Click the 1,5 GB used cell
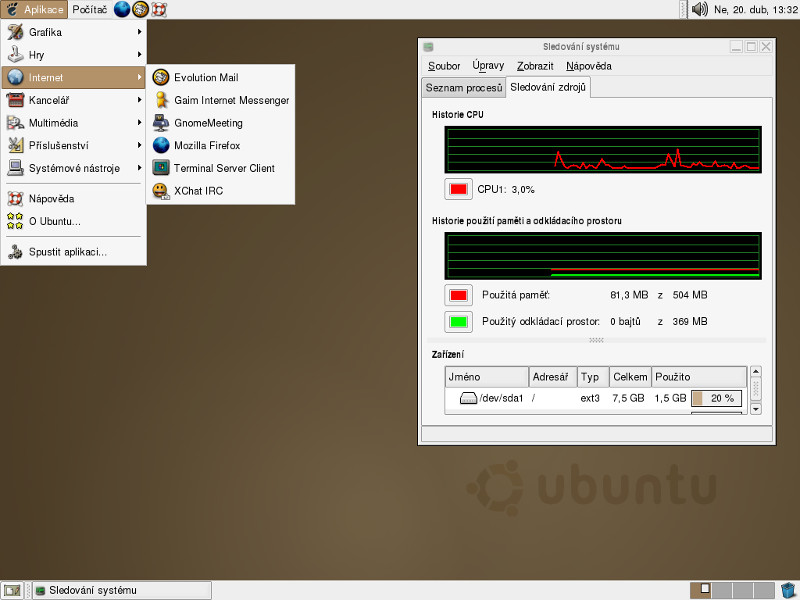The image size is (800, 600). [670, 398]
